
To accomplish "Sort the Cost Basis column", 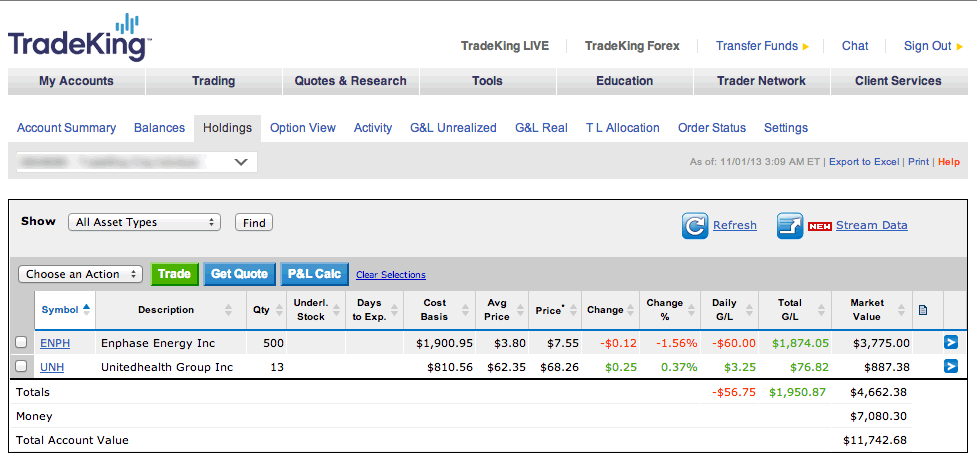I will [x=465, y=310].
